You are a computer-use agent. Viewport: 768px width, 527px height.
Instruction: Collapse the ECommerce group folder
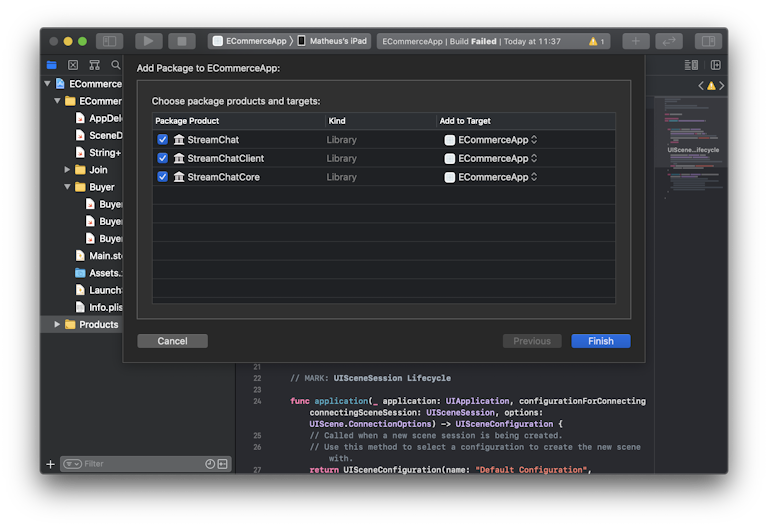coord(57,101)
